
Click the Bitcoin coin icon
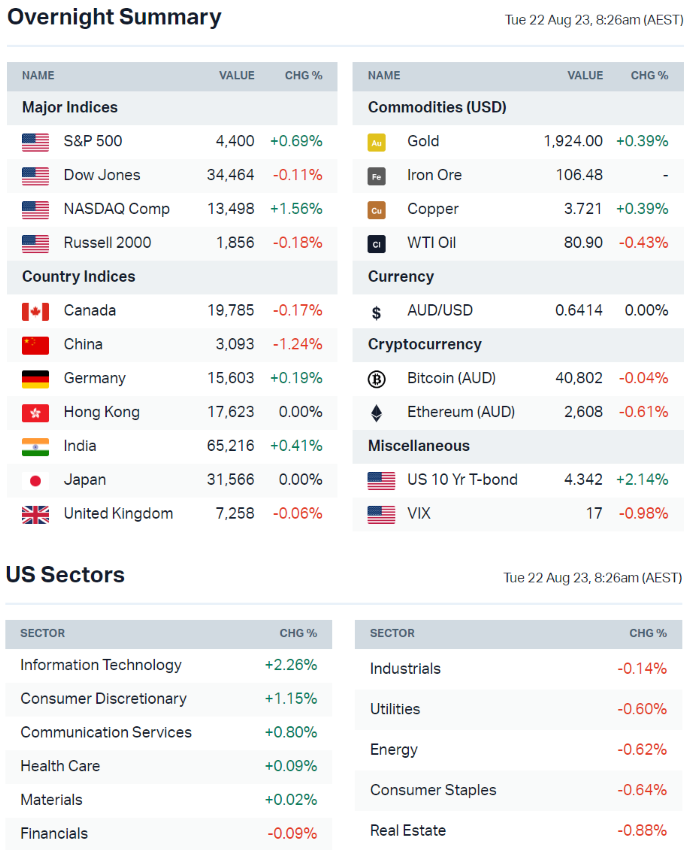[x=377, y=379]
